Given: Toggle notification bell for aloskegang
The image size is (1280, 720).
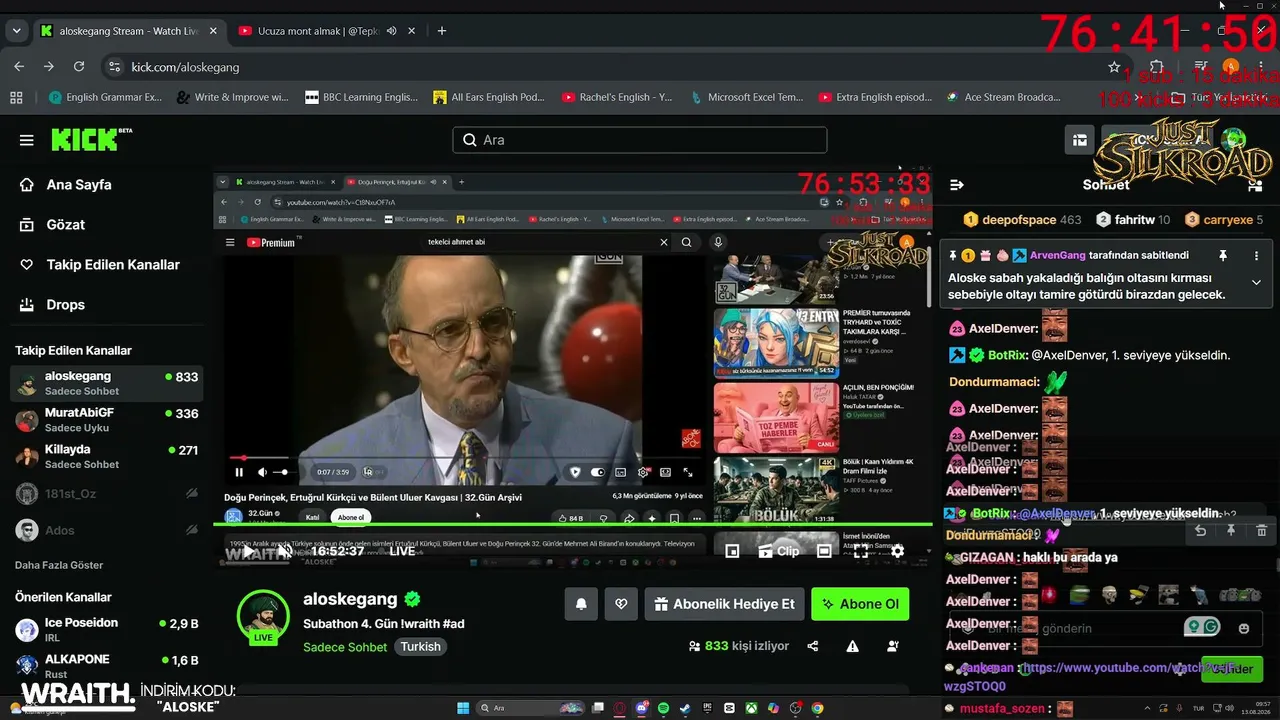Looking at the screenshot, I should point(581,604).
